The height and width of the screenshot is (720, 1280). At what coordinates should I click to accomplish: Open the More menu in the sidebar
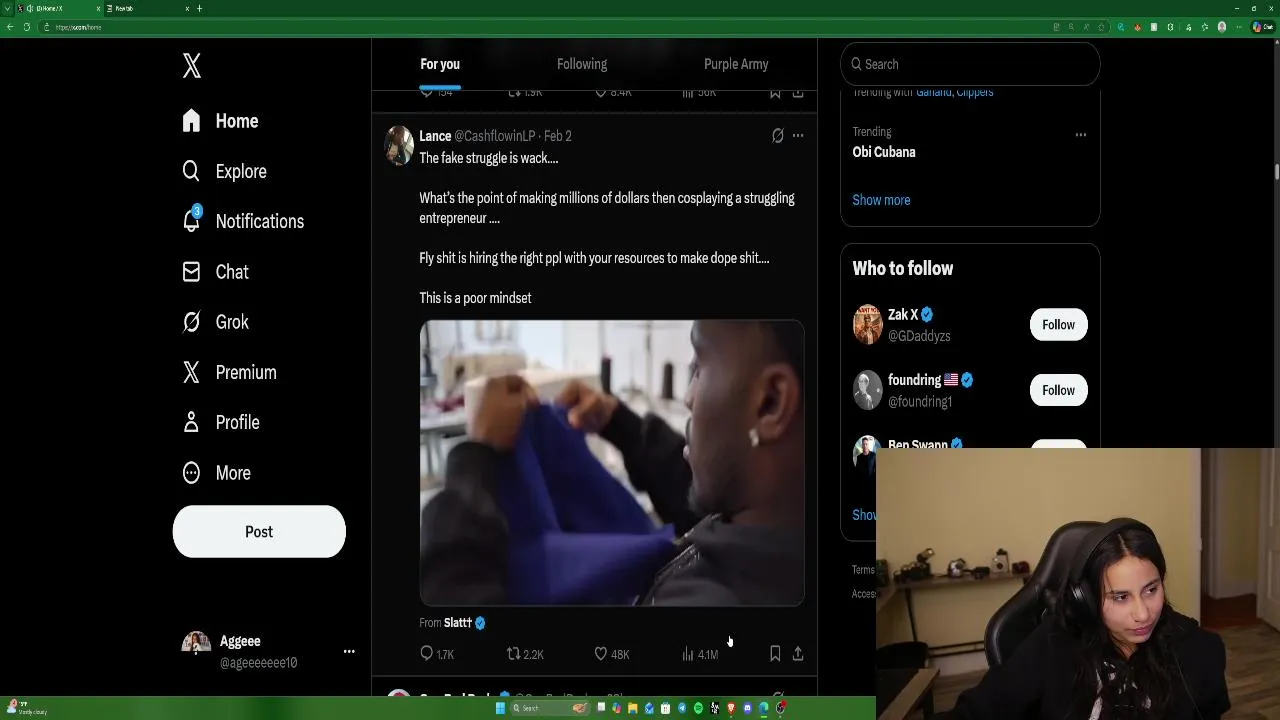click(216, 473)
